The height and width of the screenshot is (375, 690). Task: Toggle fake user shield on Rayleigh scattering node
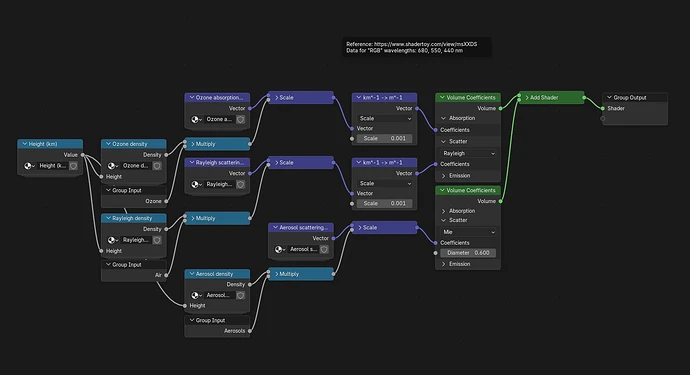241,184
